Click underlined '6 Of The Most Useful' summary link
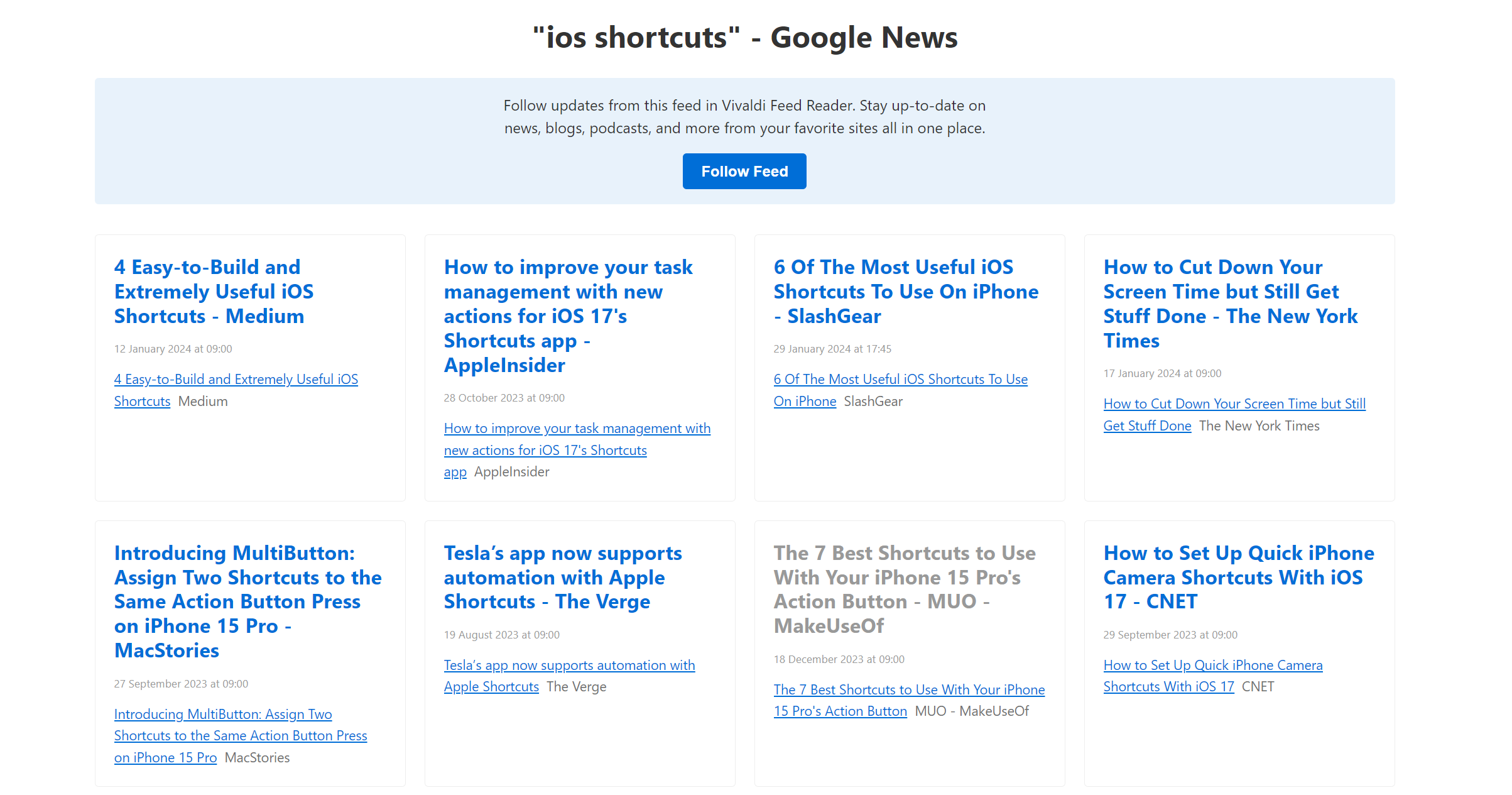 (900, 380)
